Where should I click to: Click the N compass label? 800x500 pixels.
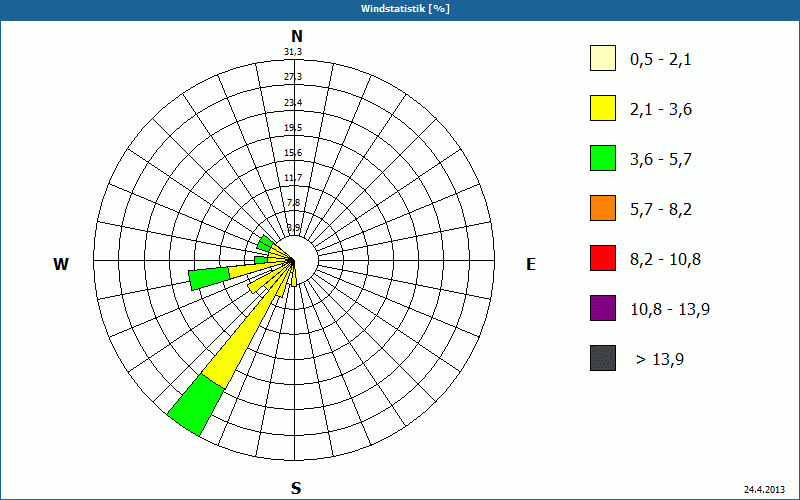pos(297,36)
